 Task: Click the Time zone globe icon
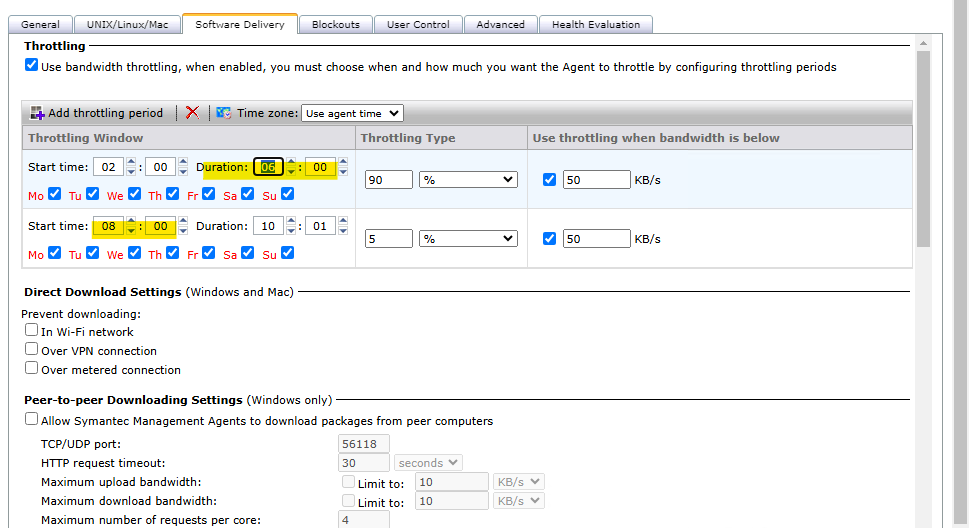(223, 114)
